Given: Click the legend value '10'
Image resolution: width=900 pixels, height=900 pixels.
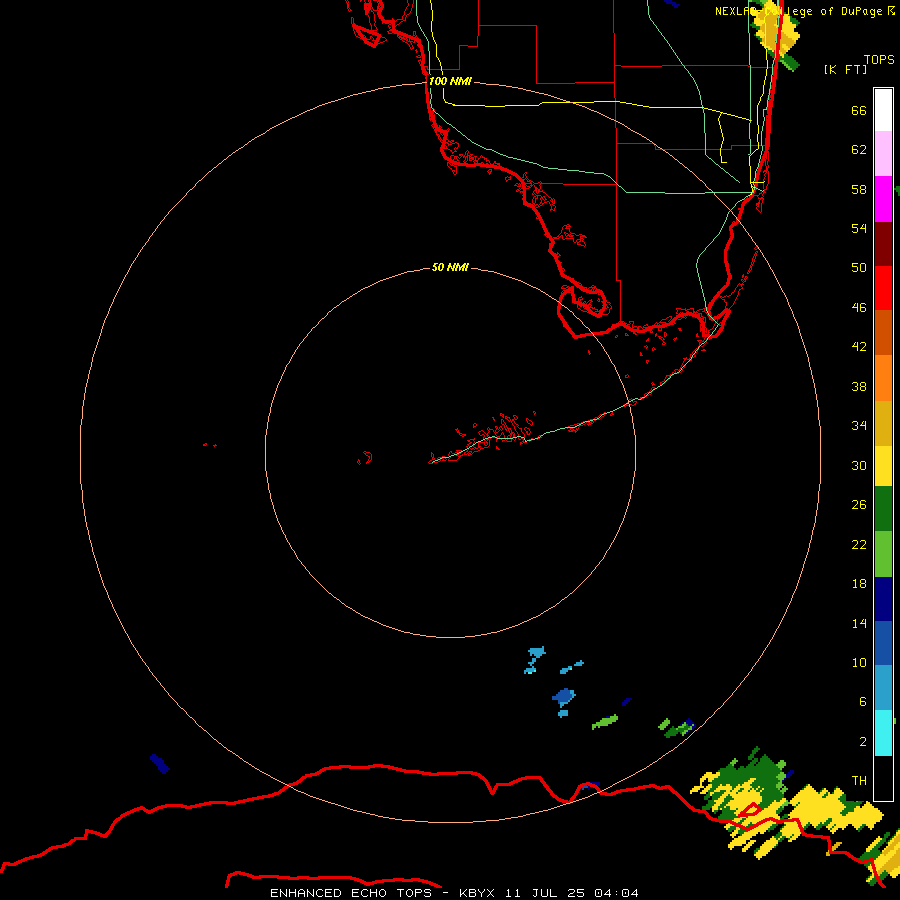Looking at the screenshot, I should tap(859, 662).
